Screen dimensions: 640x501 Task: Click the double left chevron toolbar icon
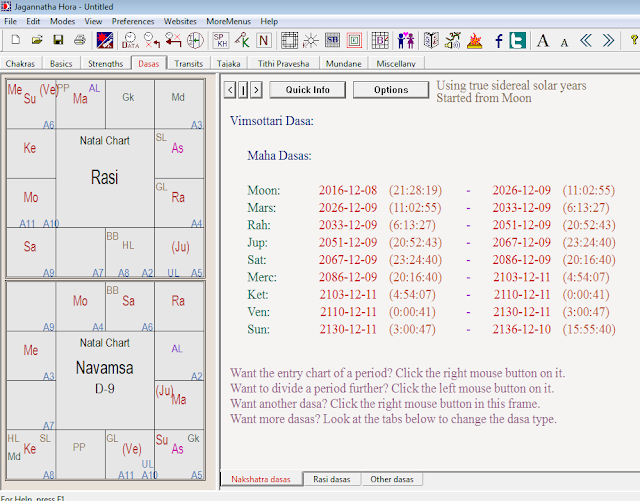coord(586,40)
